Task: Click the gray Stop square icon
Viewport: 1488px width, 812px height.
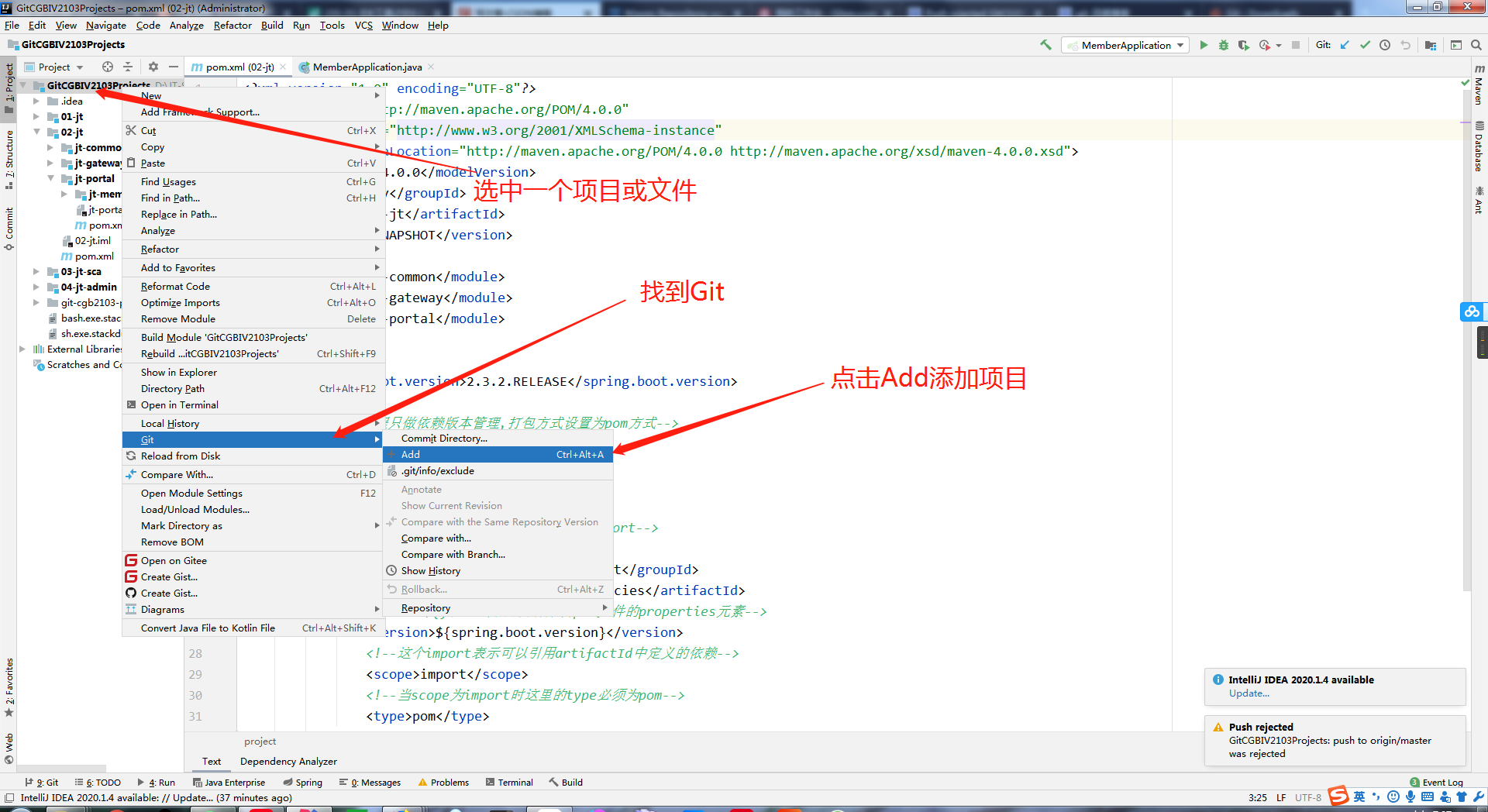Action: [1295, 45]
